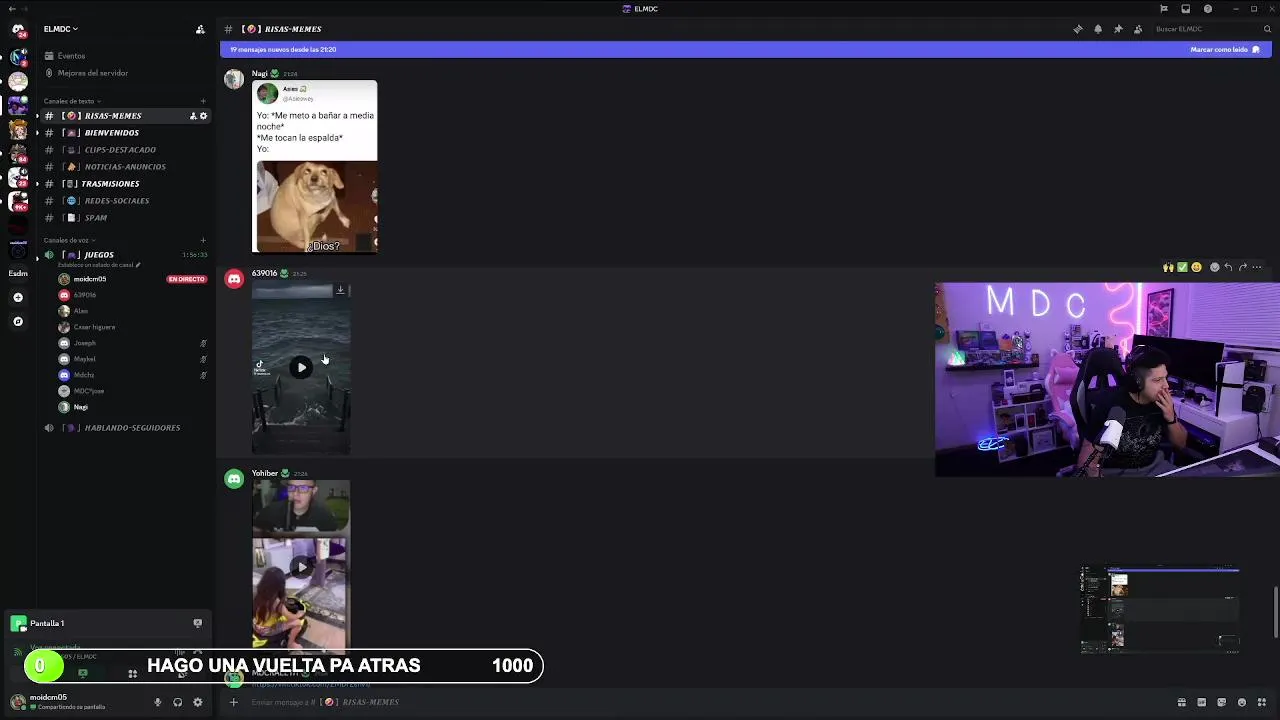Switch to BIENVENIDOS channel
1280x720 pixels.
pyautogui.click(x=124, y=133)
